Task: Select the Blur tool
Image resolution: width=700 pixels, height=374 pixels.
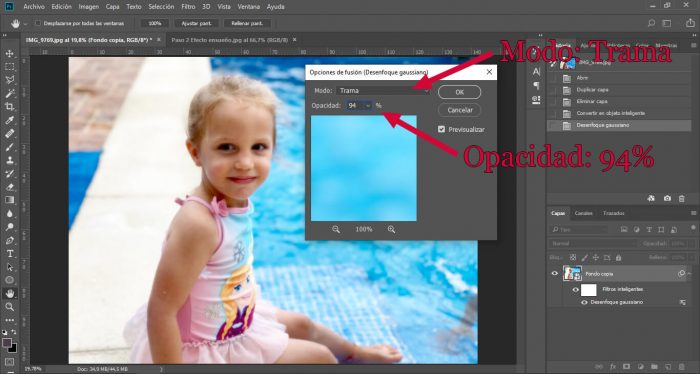Action: click(x=9, y=213)
